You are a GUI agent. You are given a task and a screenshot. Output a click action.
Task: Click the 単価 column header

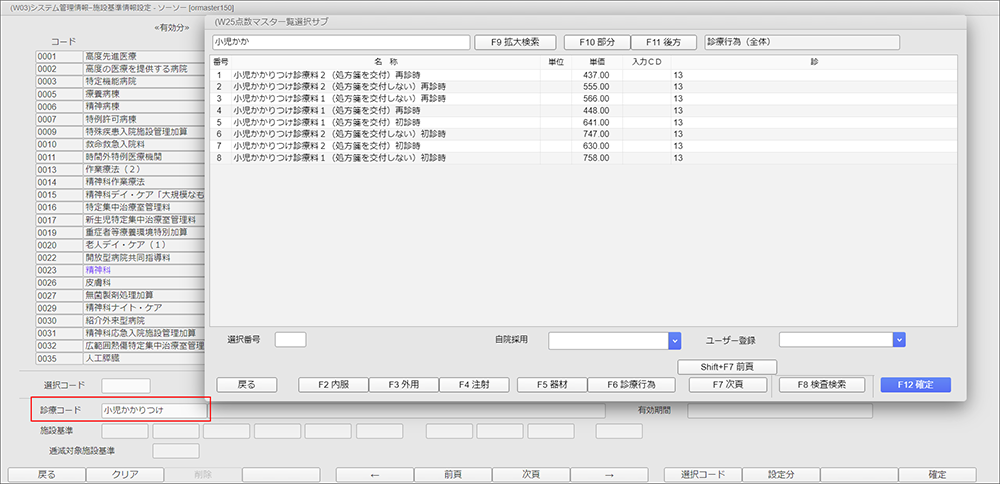[597, 62]
